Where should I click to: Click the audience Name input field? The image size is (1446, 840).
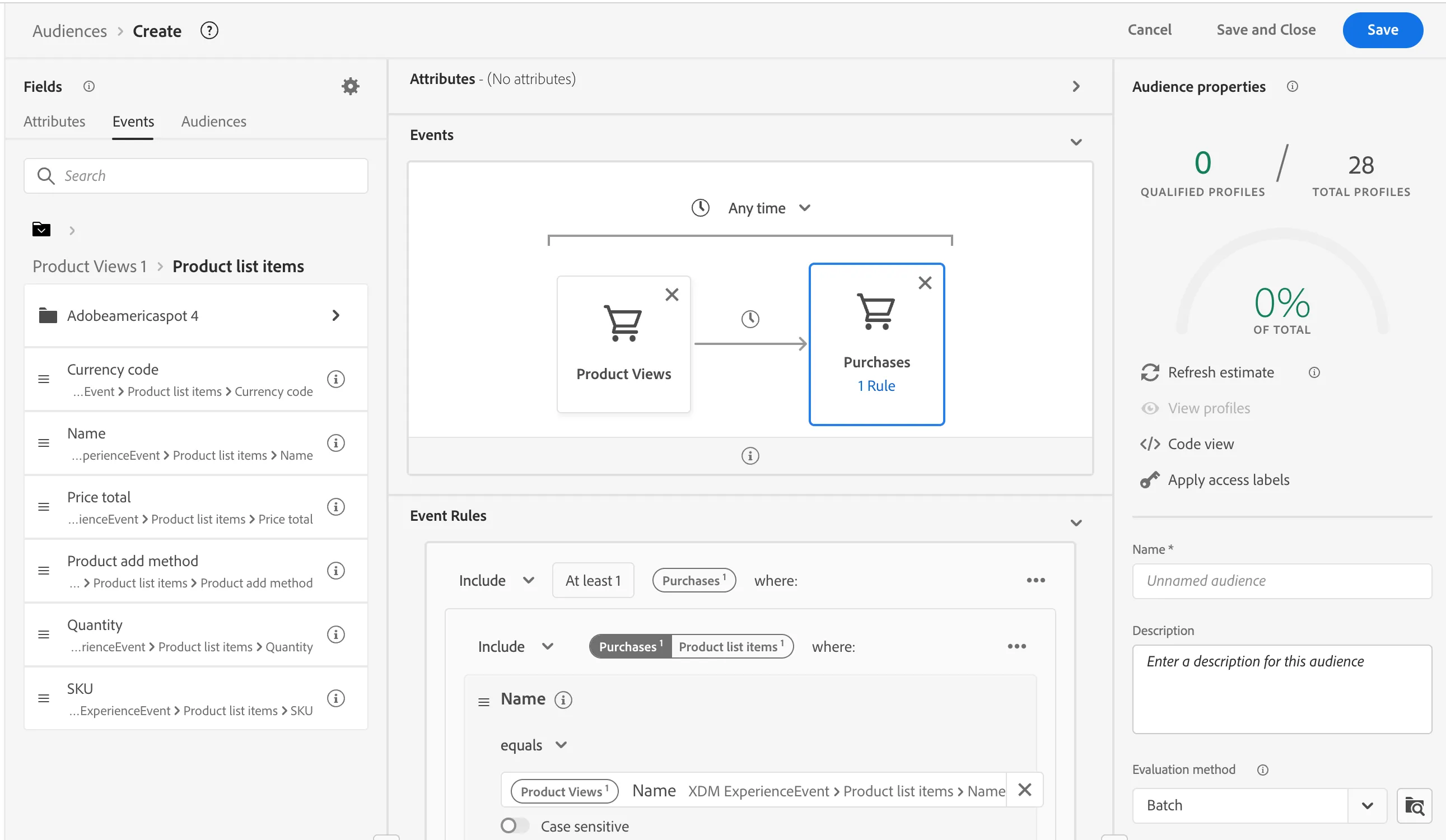click(1282, 581)
